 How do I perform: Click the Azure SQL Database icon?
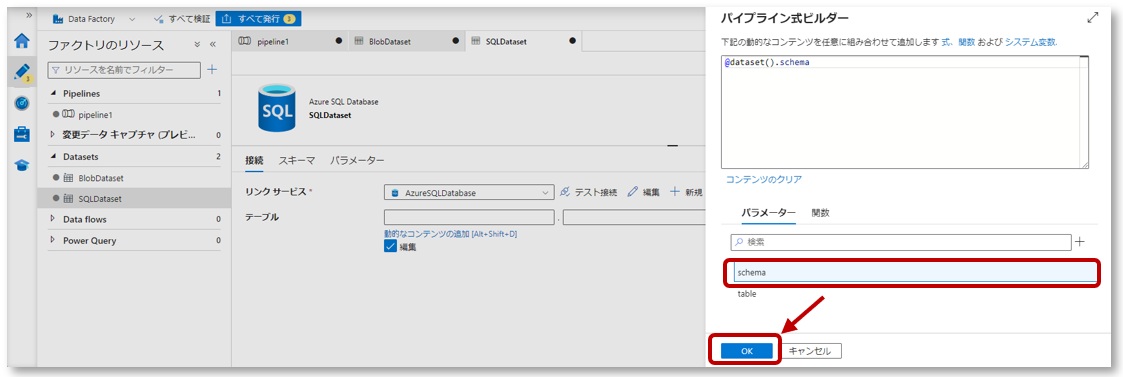[276, 109]
